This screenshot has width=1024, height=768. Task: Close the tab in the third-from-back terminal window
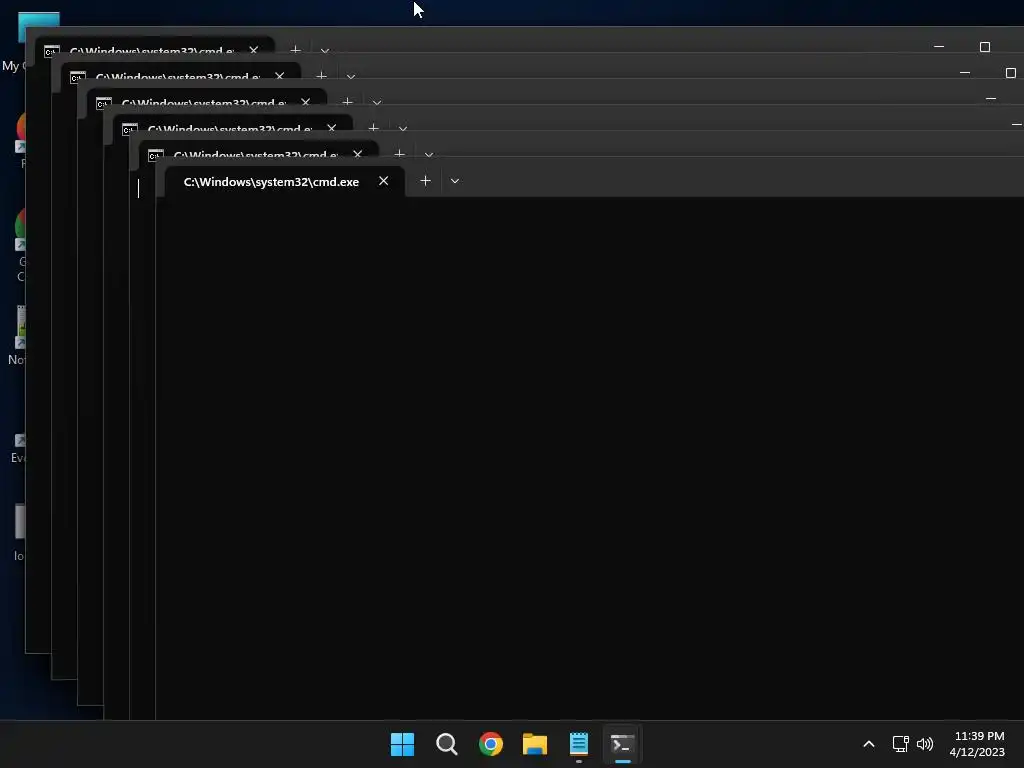305,102
